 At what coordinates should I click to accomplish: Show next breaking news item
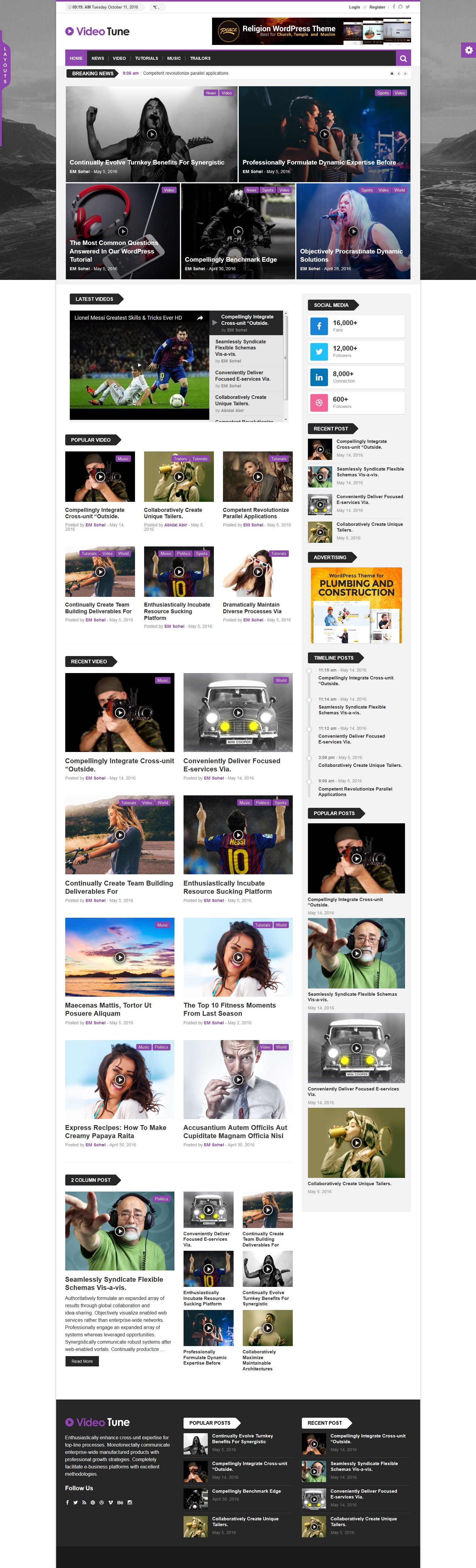tap(405, 74)
